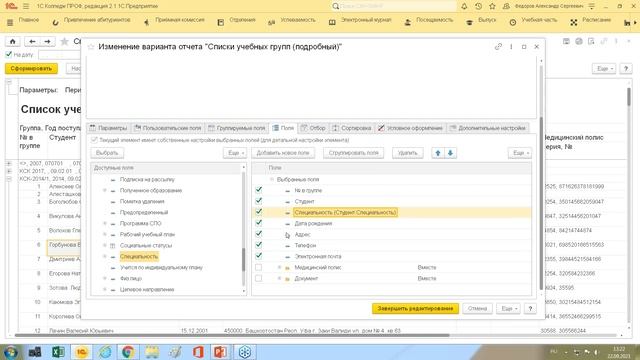Switch to the Сортировка tab

(x=352, y=128)
